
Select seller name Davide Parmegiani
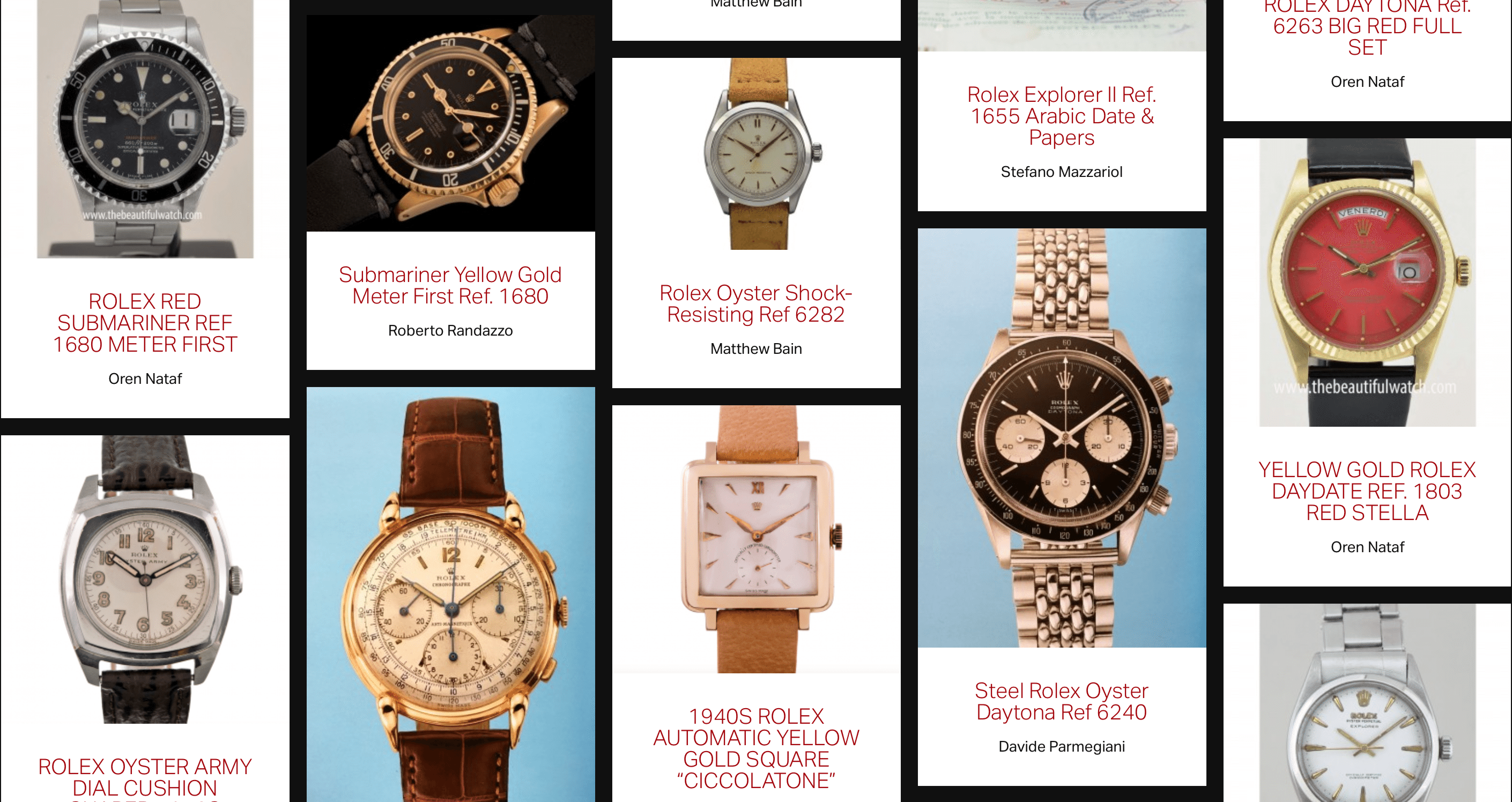(1062, 746)
